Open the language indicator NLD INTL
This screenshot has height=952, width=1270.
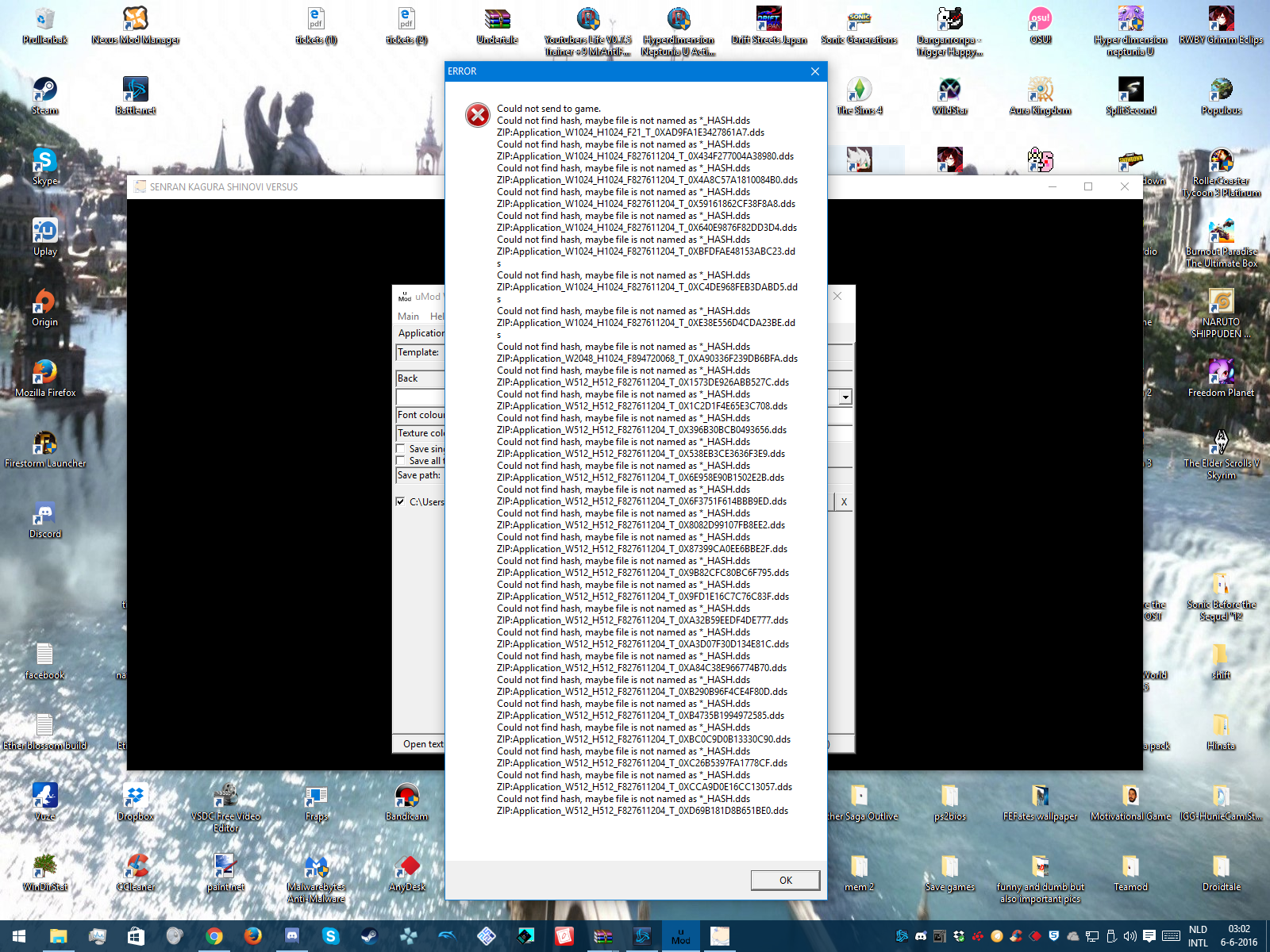pyautogui.click(x=1198, y=936)
